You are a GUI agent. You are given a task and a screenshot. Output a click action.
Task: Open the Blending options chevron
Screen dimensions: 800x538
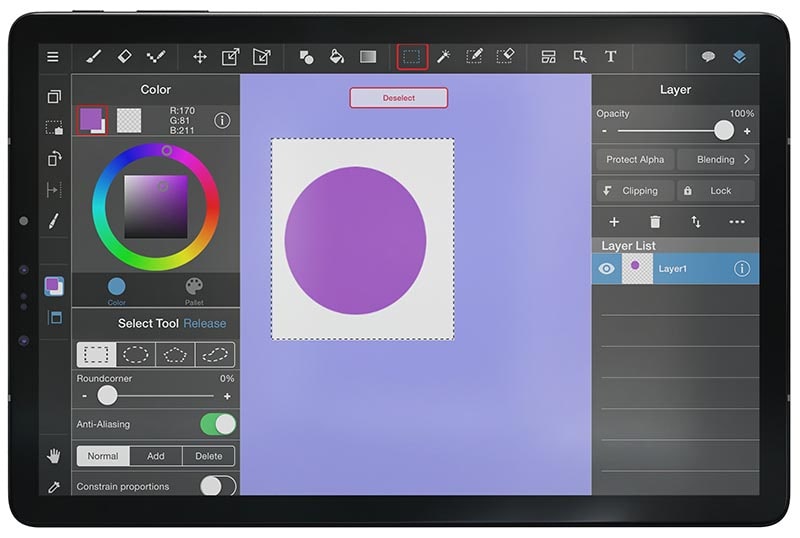(747, 159)
